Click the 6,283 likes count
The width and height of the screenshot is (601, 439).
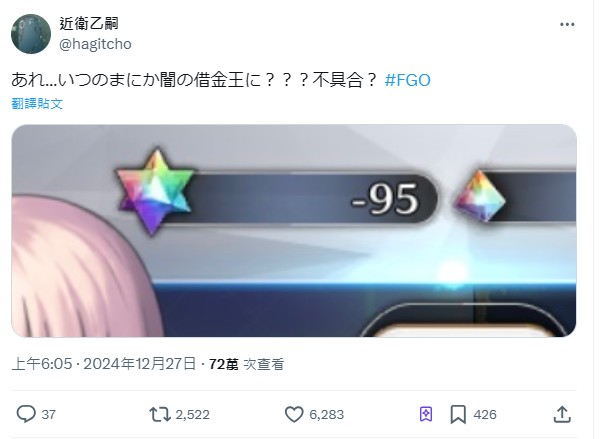click(327, 414)
